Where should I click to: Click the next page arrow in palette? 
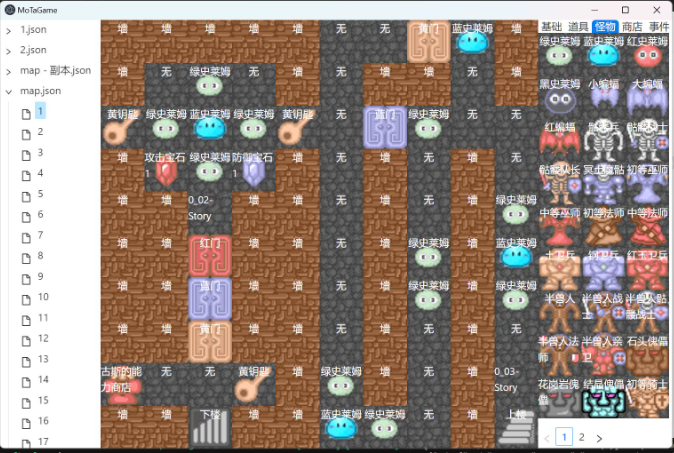[x=599, y=438]
